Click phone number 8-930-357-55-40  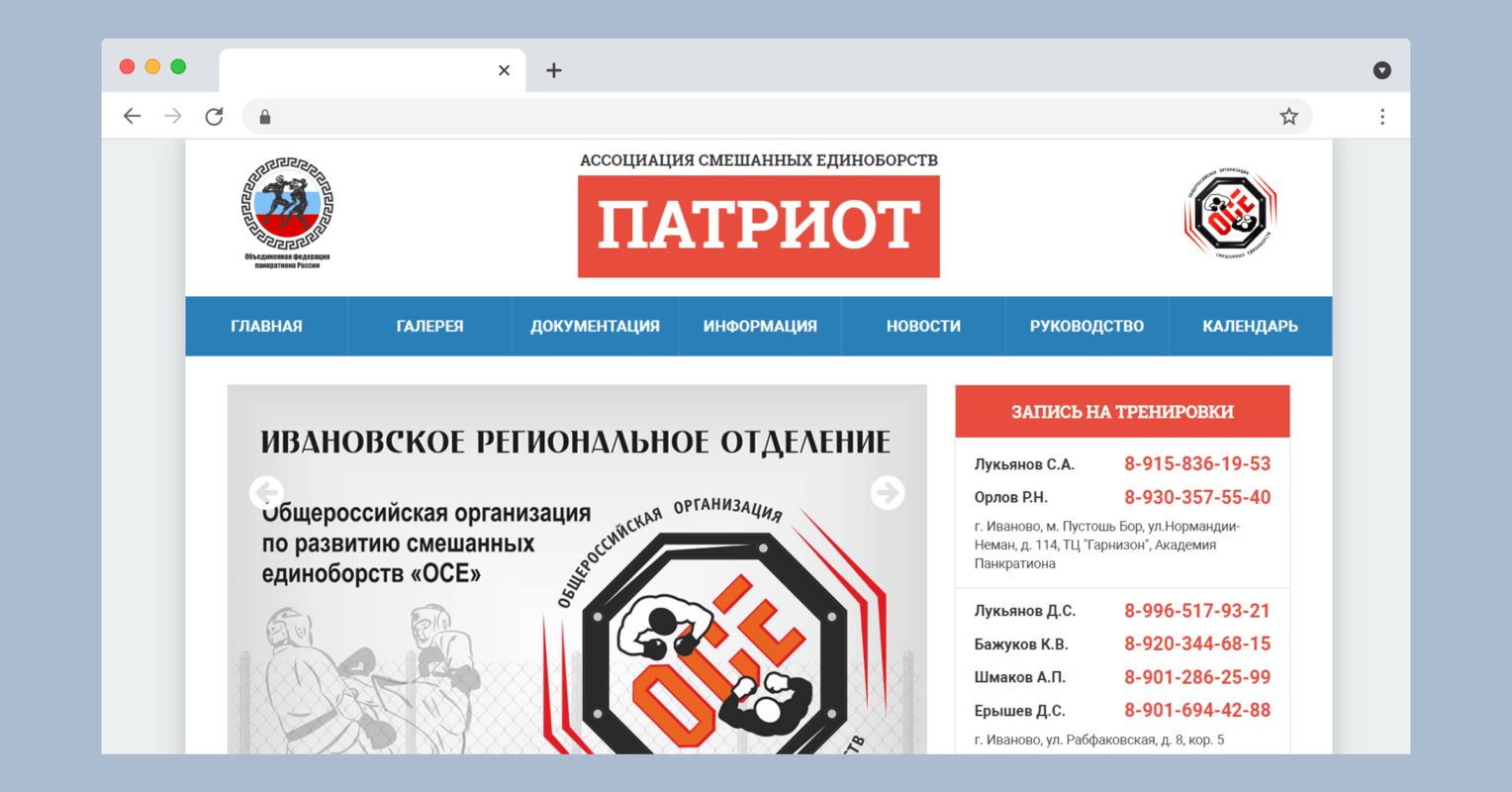(x=1197, y=497)
